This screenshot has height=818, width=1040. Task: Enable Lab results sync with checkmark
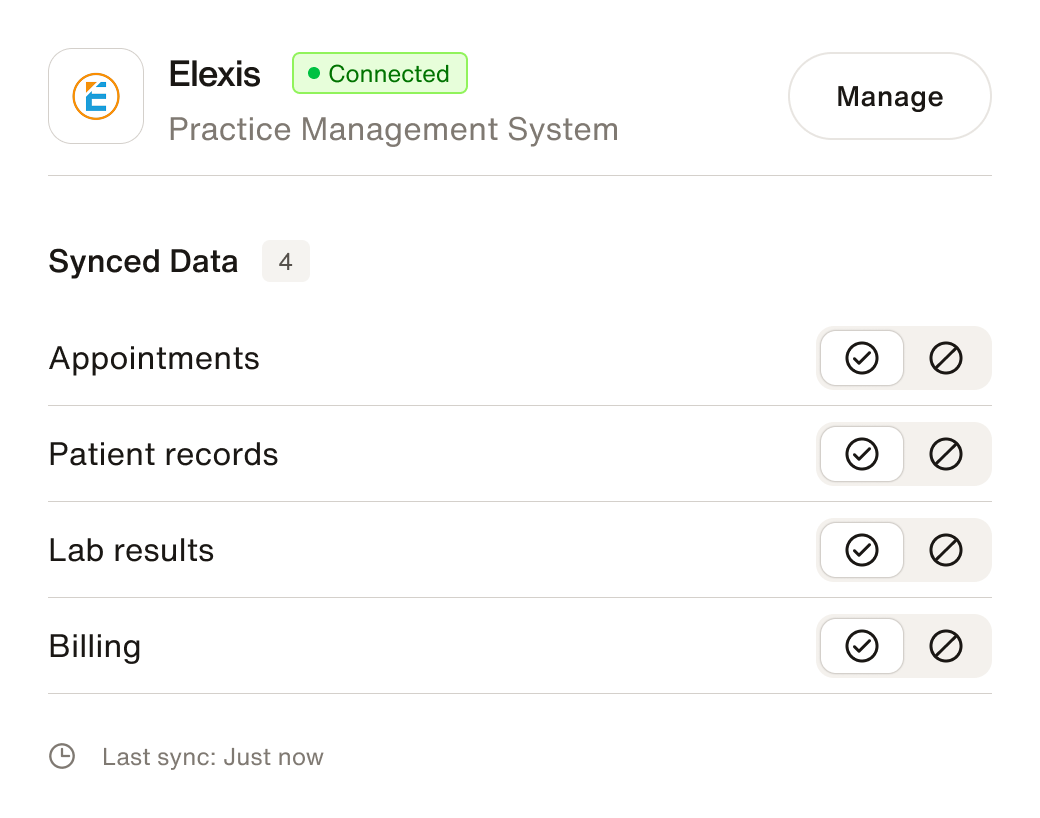click(x=861, y=550)
